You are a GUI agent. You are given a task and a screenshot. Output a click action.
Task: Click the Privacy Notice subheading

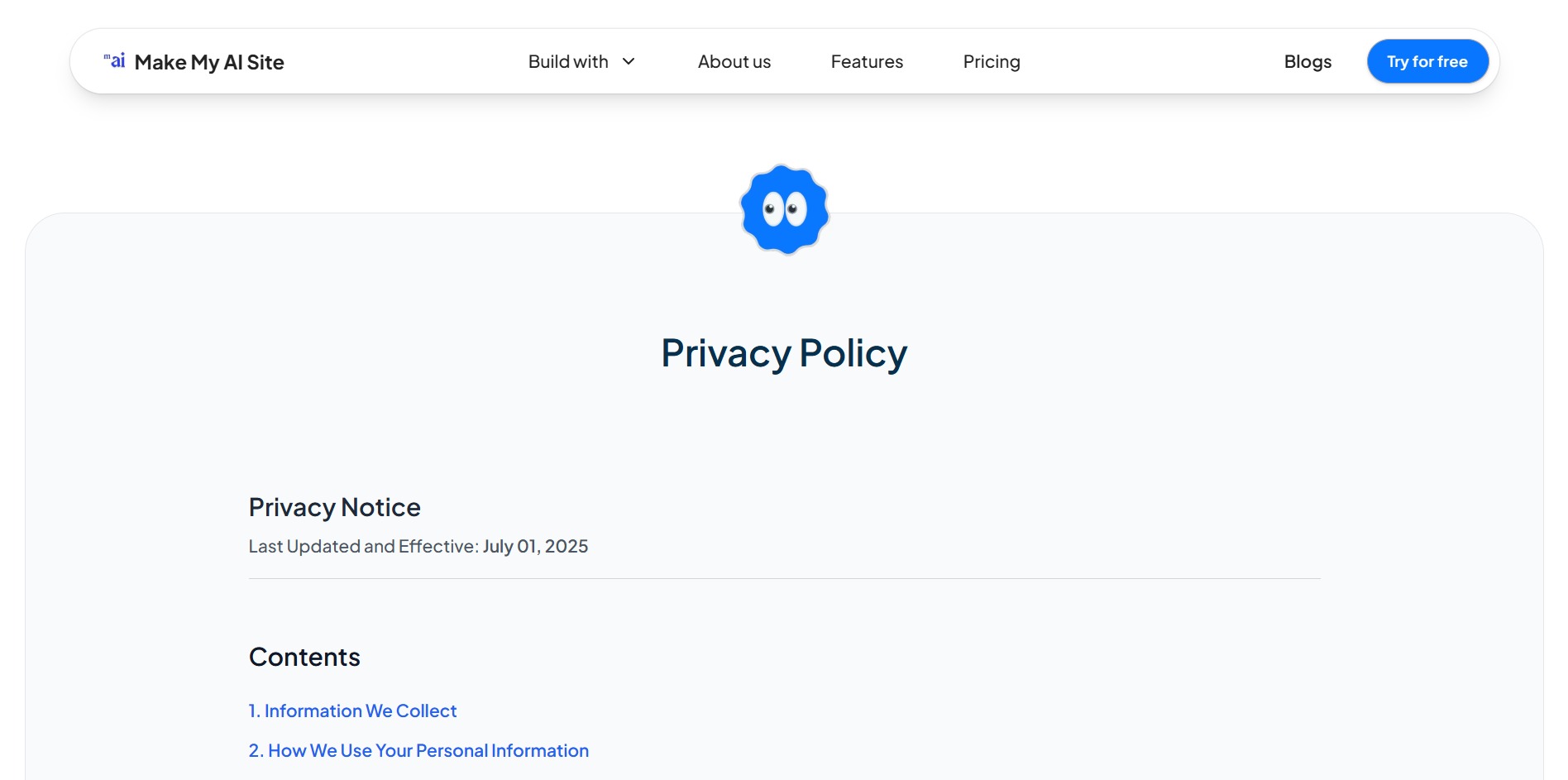pos(334,507)
